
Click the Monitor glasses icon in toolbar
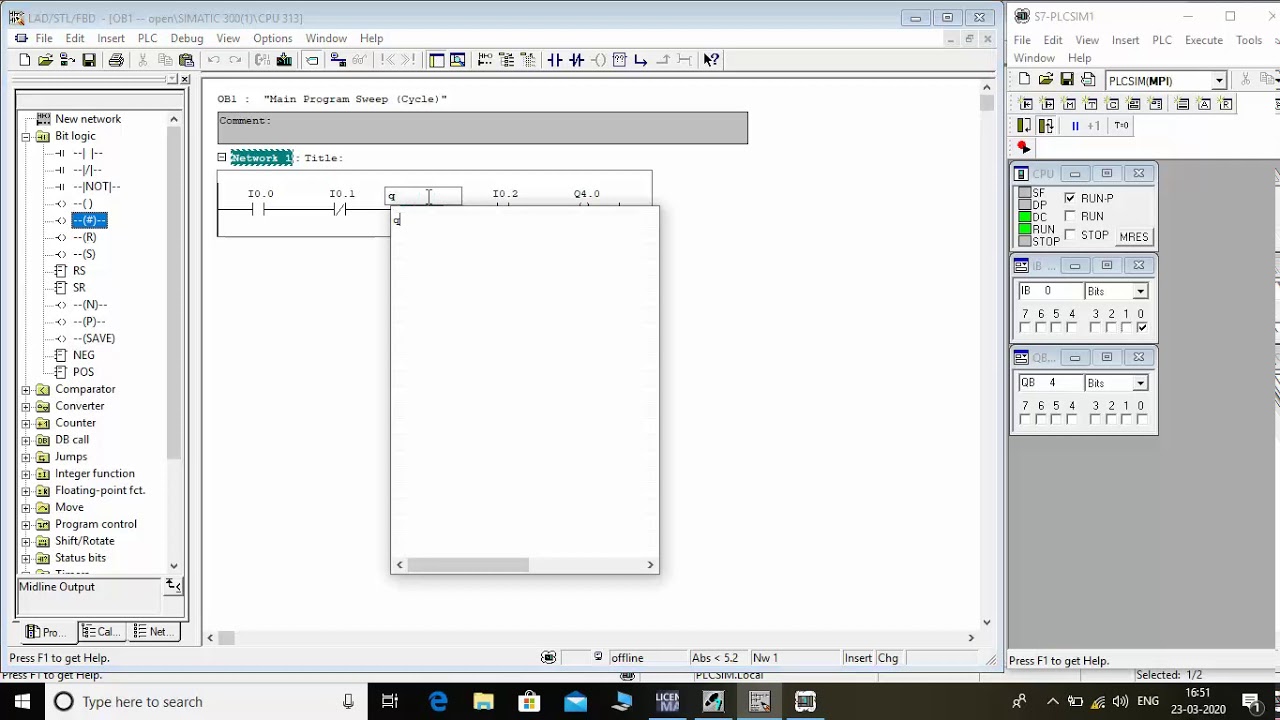358,60
